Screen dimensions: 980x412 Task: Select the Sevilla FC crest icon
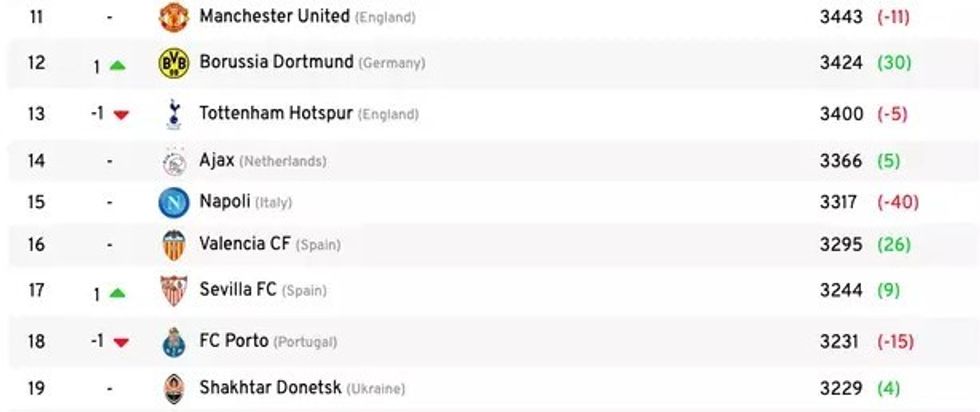(173, 291)
